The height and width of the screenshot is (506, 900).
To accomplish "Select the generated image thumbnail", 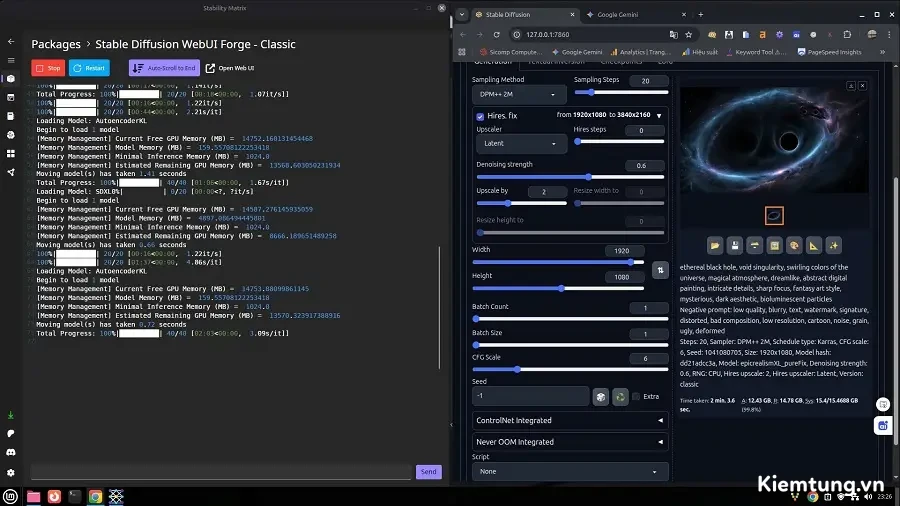I will pyautogui.click(x=774, y=216).
